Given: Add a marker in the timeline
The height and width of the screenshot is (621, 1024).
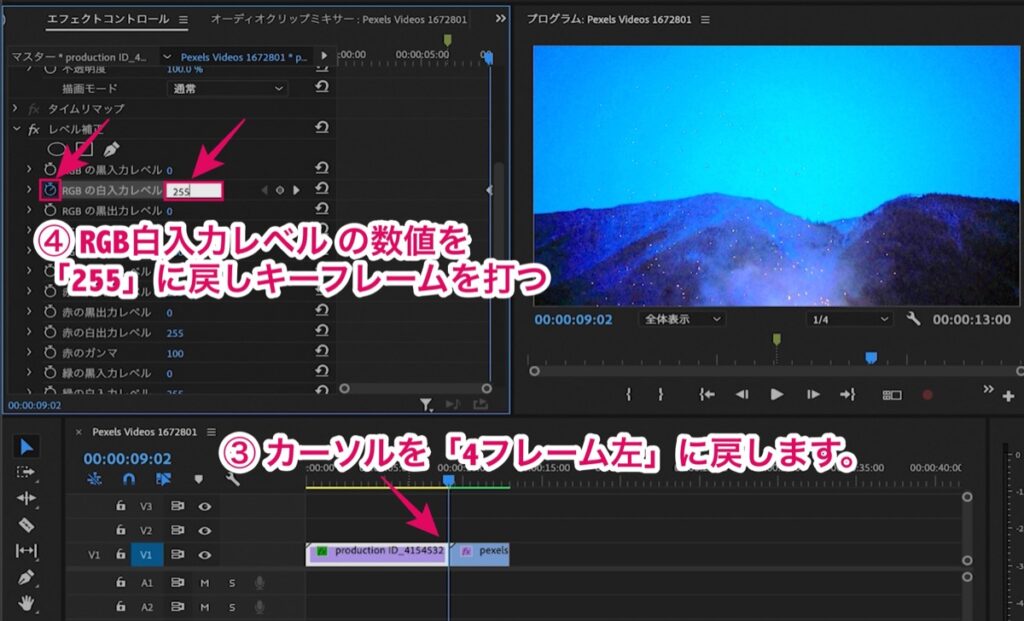Looking at the screenshot, I should [x=199, y=479].
